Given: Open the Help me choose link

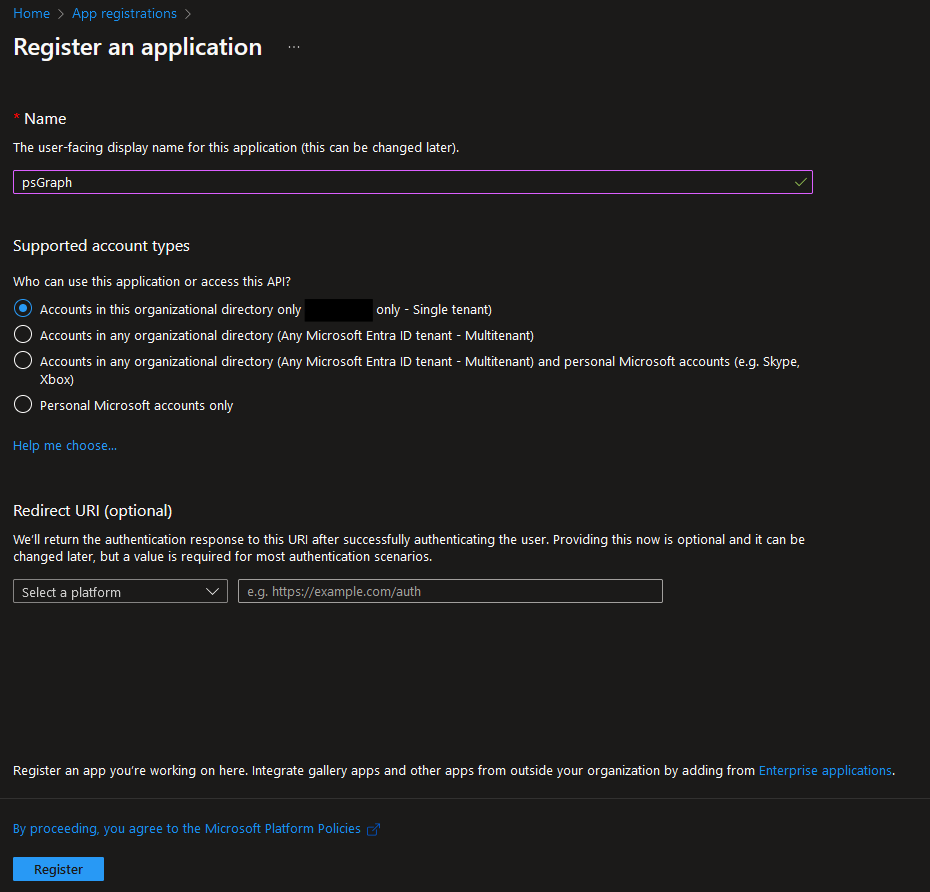Looking at the screenshot, I should (64, 445).
